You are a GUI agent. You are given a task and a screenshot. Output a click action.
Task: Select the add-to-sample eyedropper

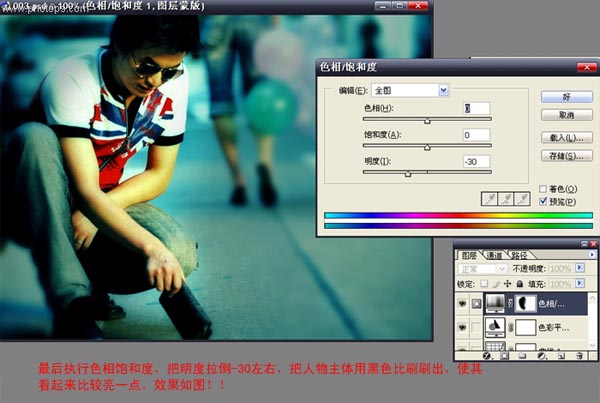(505, 198)
